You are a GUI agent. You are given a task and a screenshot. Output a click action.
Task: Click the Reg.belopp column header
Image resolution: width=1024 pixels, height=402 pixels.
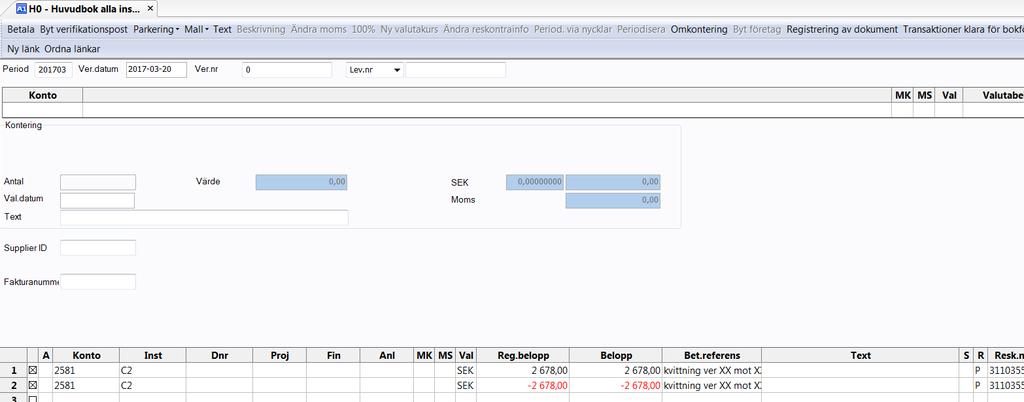[x=523, y=356]
